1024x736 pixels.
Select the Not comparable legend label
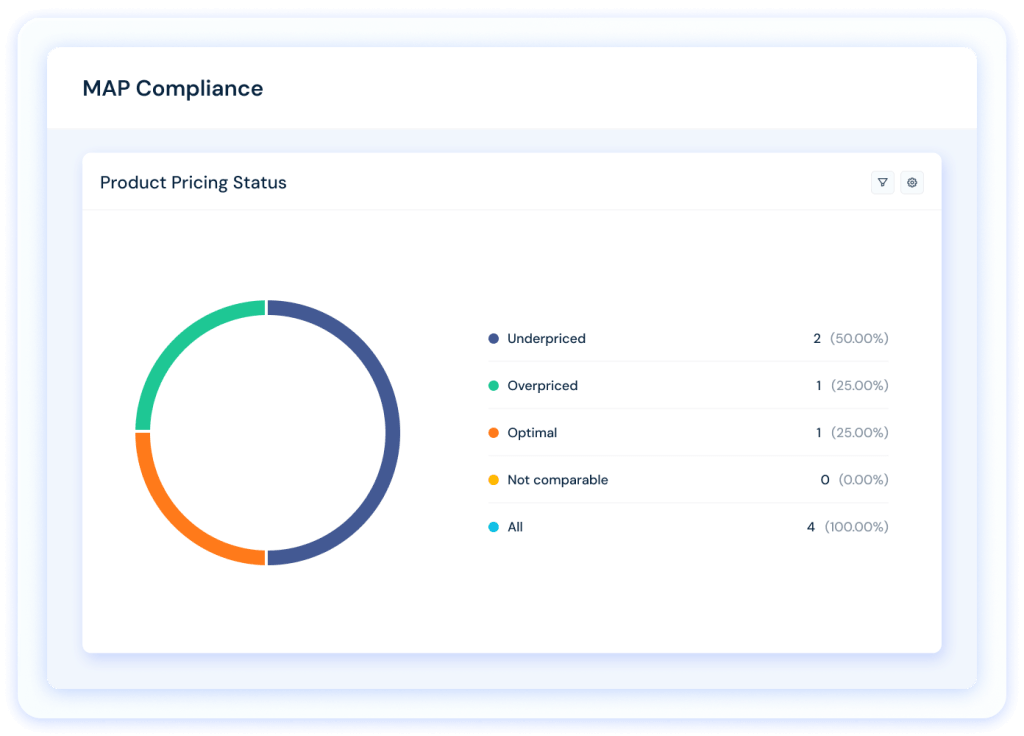[558, 480]
